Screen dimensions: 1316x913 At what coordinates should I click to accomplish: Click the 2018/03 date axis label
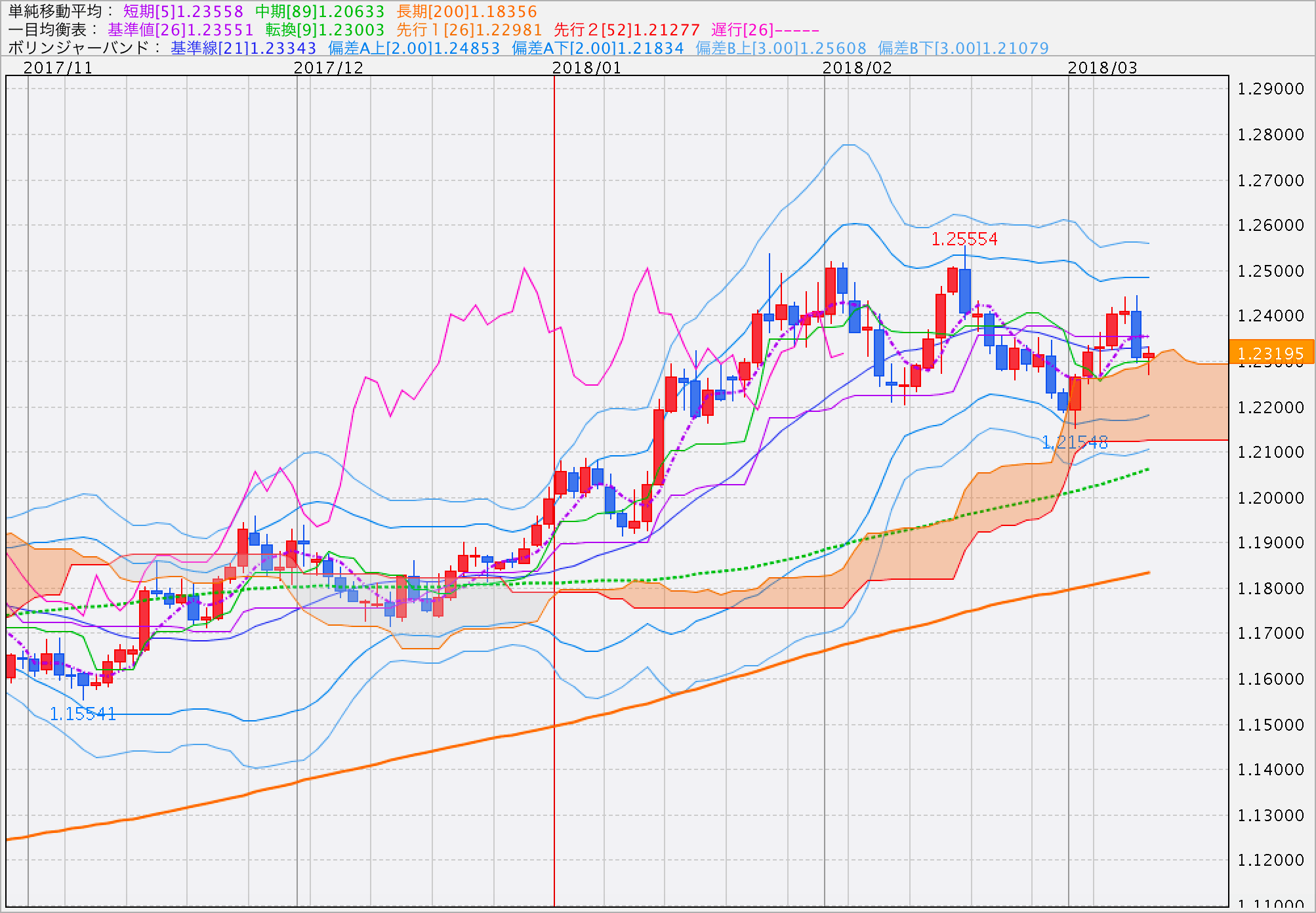[x=1102, y=68]
